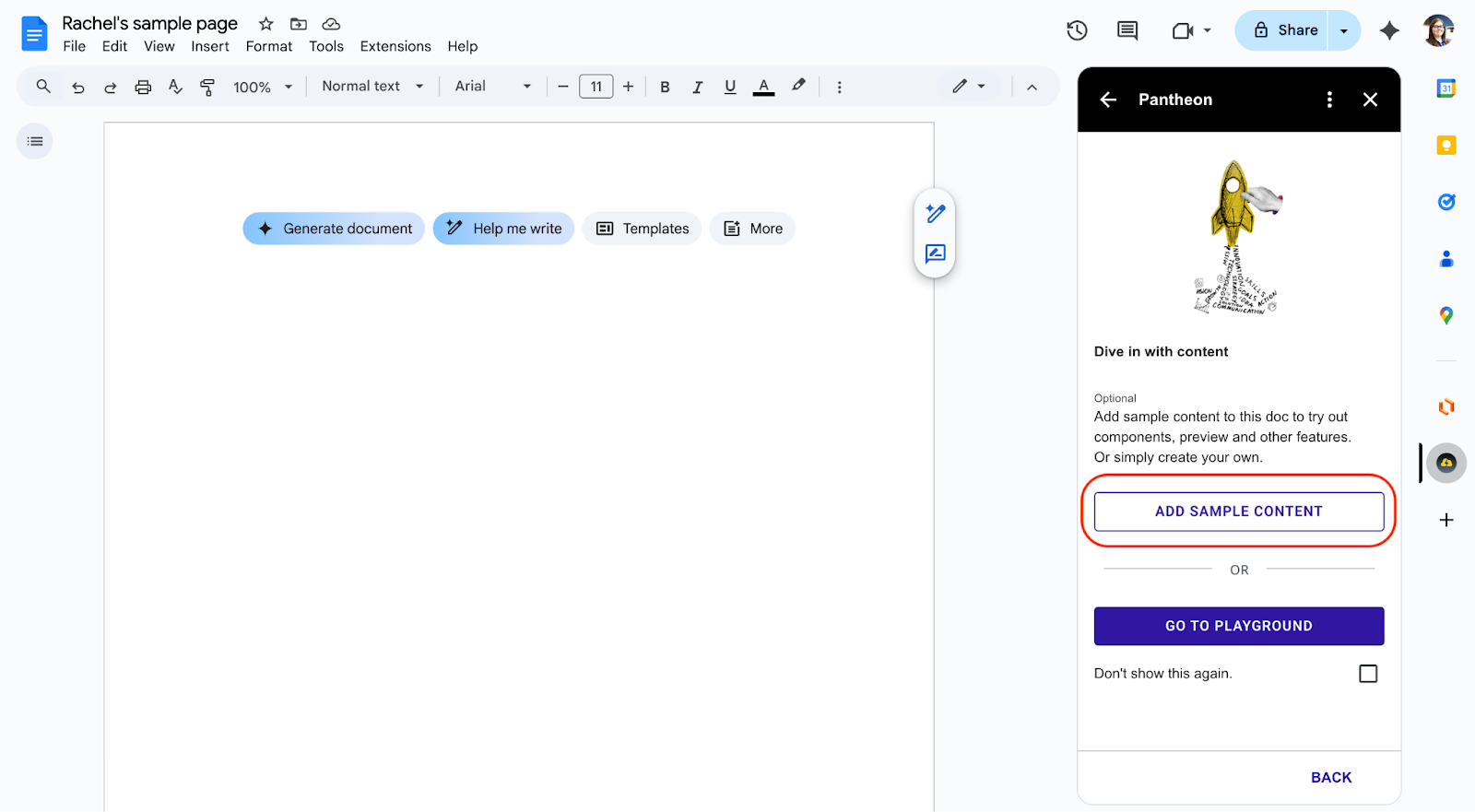The image size is (1475, 812).
Task: Show the document outline icon
Action: [35, 141]
